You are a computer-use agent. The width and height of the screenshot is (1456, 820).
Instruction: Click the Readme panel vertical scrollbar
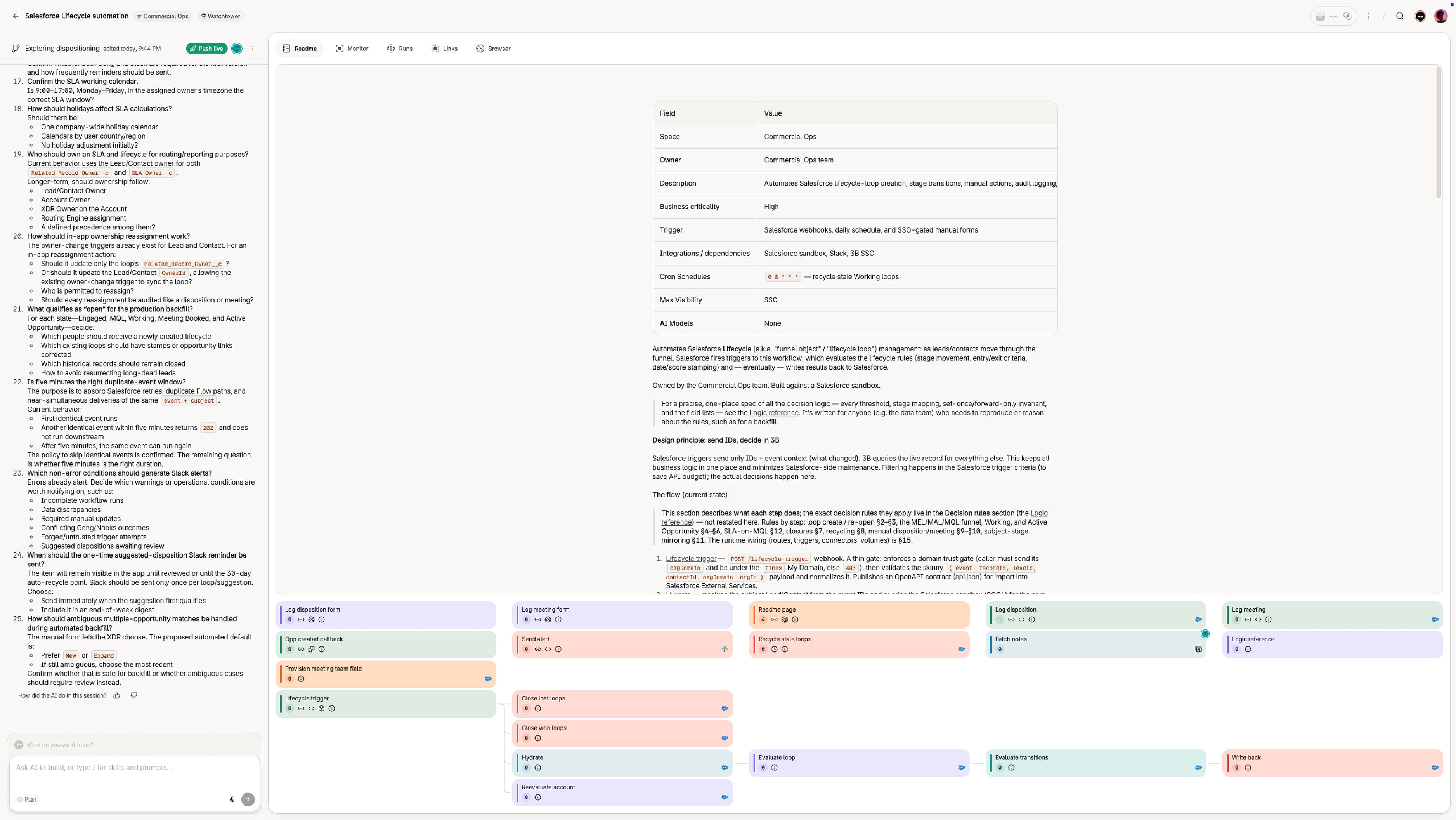1439,133
